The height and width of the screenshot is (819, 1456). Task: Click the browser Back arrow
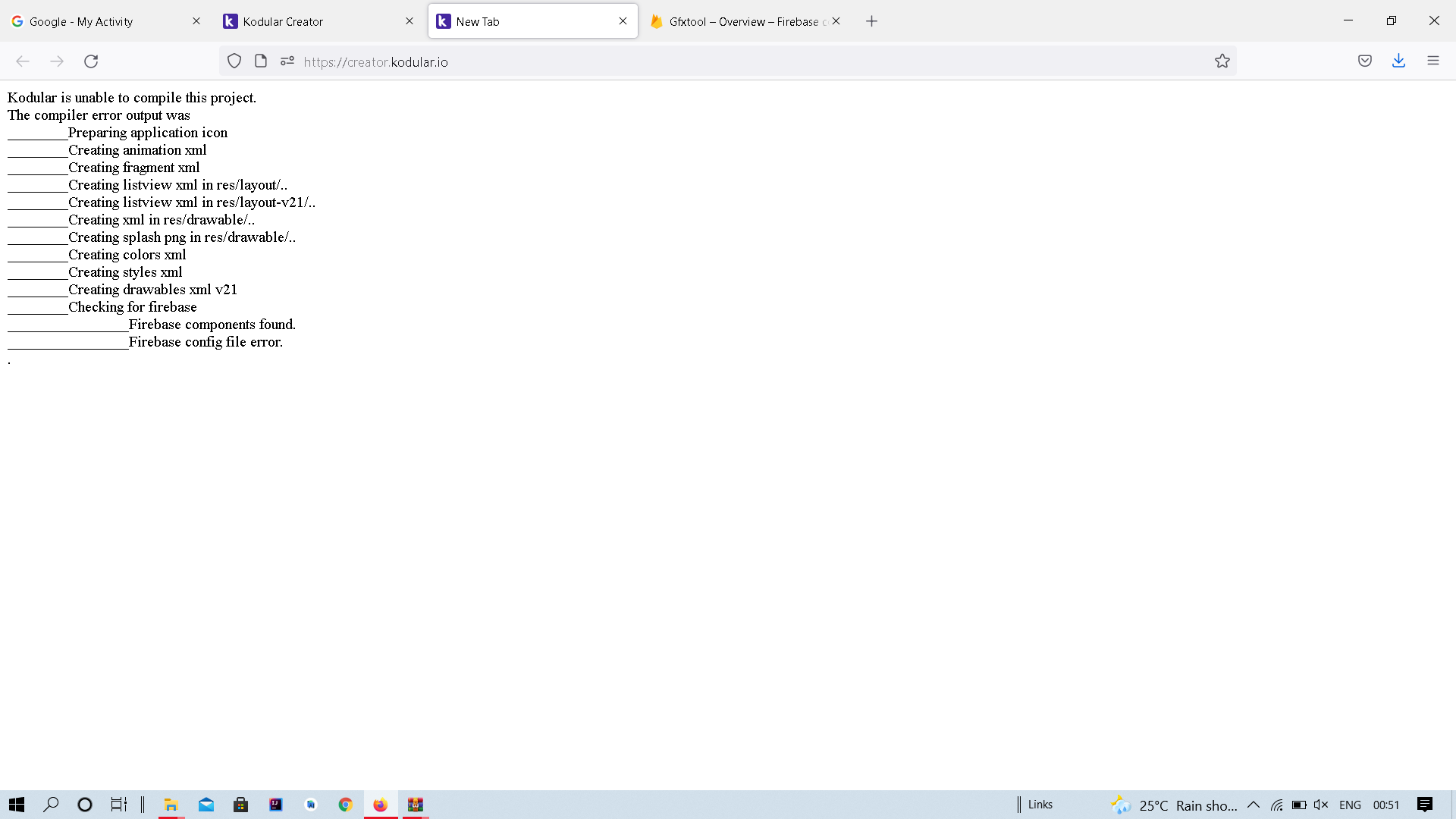point(23,61)
